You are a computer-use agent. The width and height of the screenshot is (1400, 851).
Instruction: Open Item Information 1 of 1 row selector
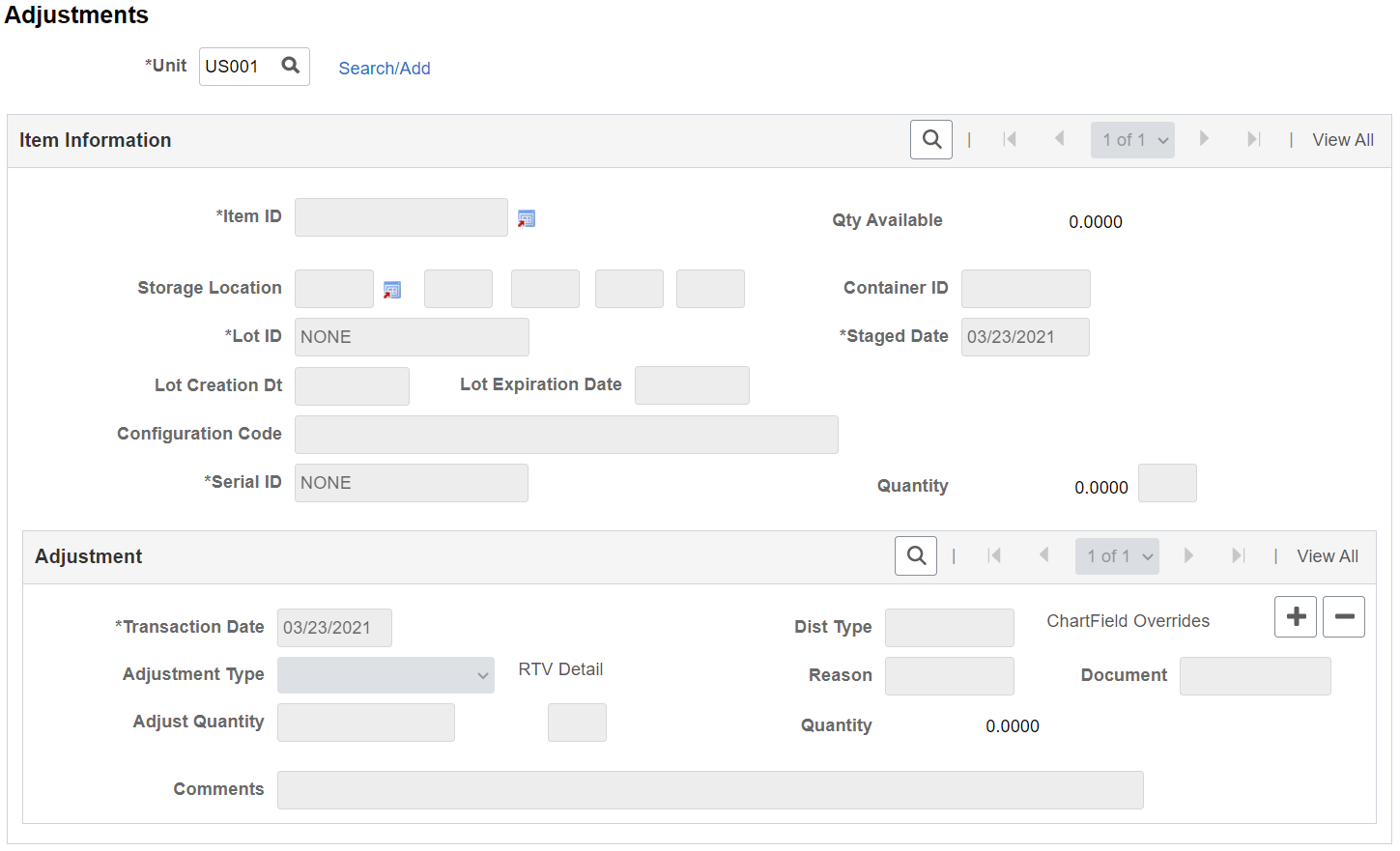pyautogui.click(x=1132, y=140)
